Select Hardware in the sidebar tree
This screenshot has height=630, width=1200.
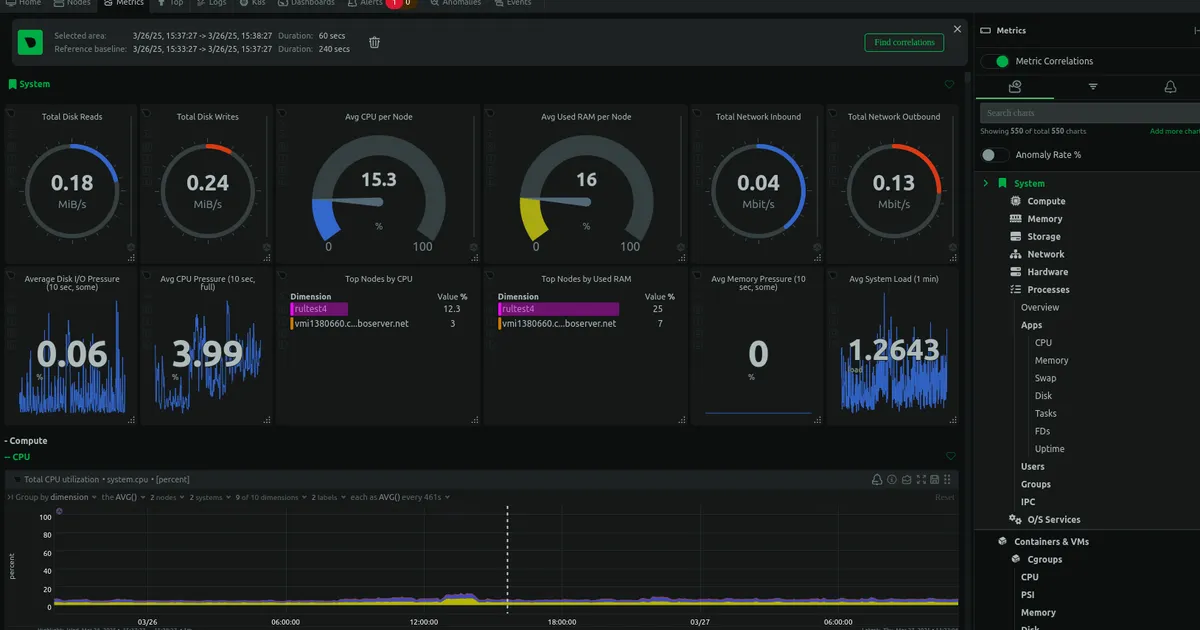point(1047,272)
